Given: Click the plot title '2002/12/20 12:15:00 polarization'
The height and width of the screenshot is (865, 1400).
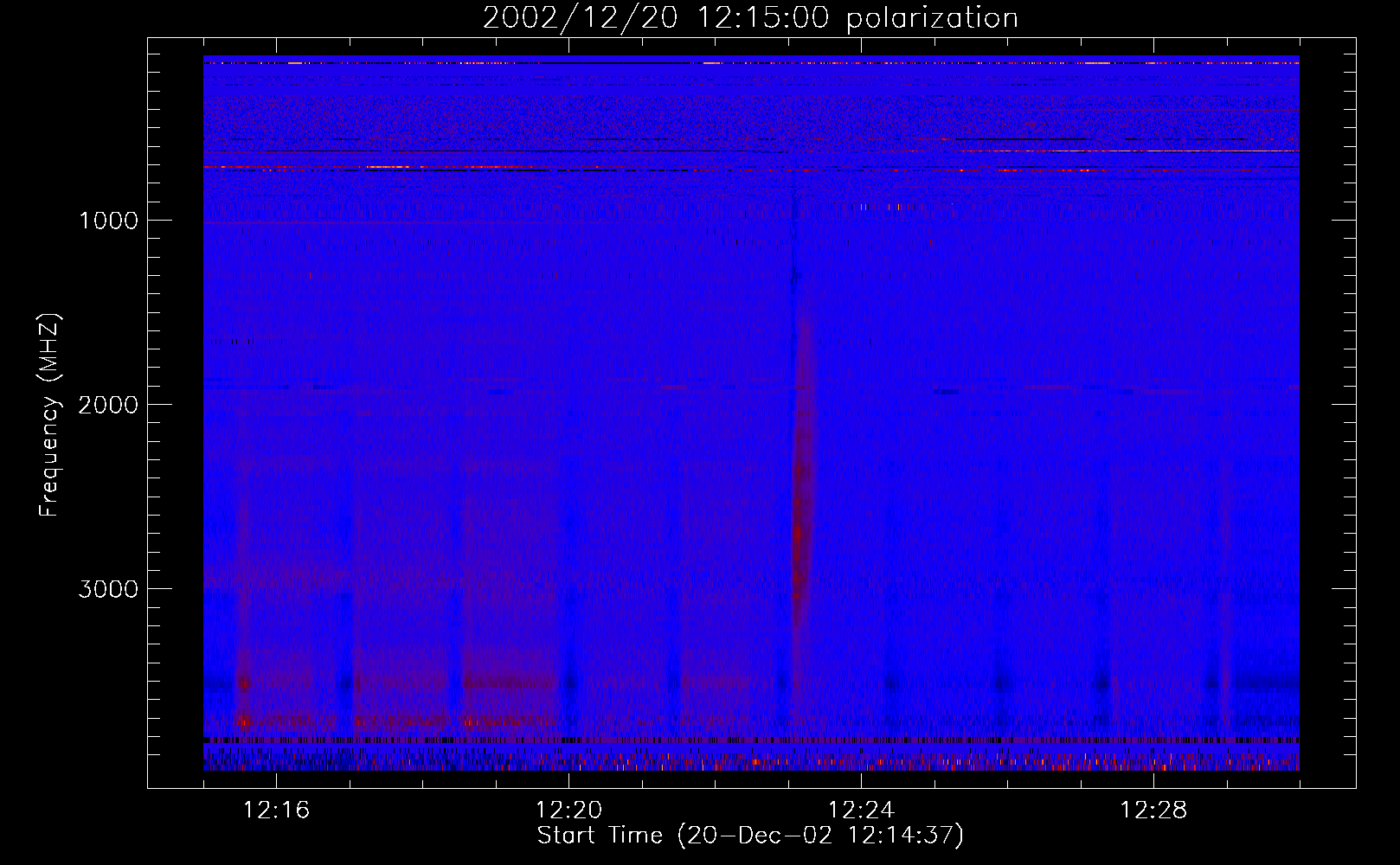Looking at the screenshot, I should 750,17.
